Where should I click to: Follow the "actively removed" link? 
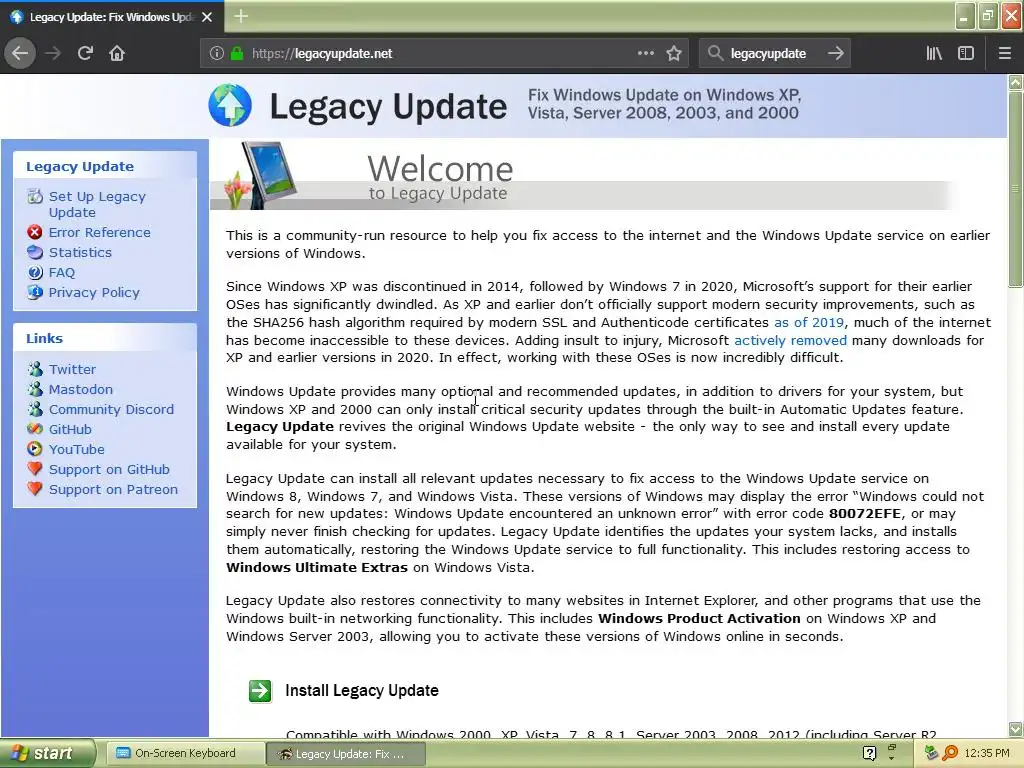coord(790,340)
